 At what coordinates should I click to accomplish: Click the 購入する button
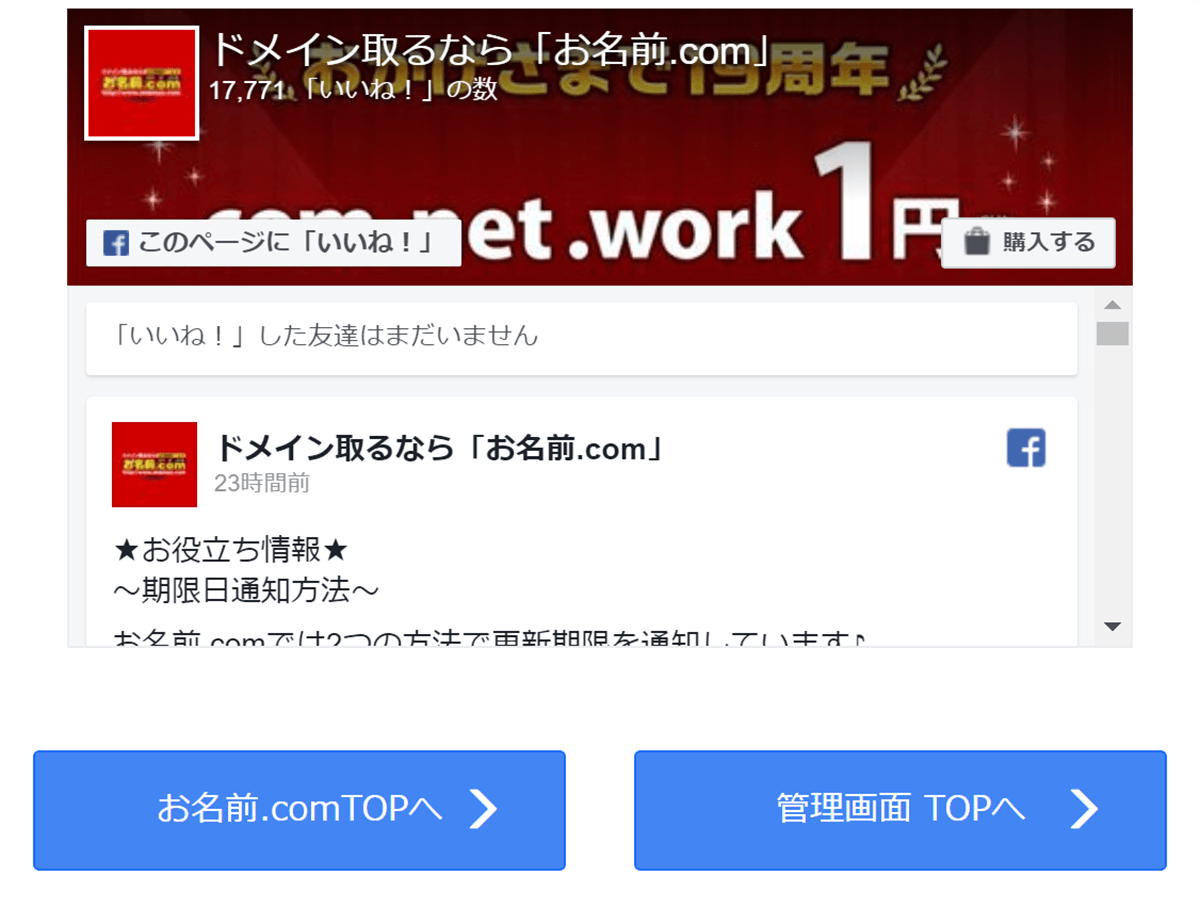point(1028,242)
